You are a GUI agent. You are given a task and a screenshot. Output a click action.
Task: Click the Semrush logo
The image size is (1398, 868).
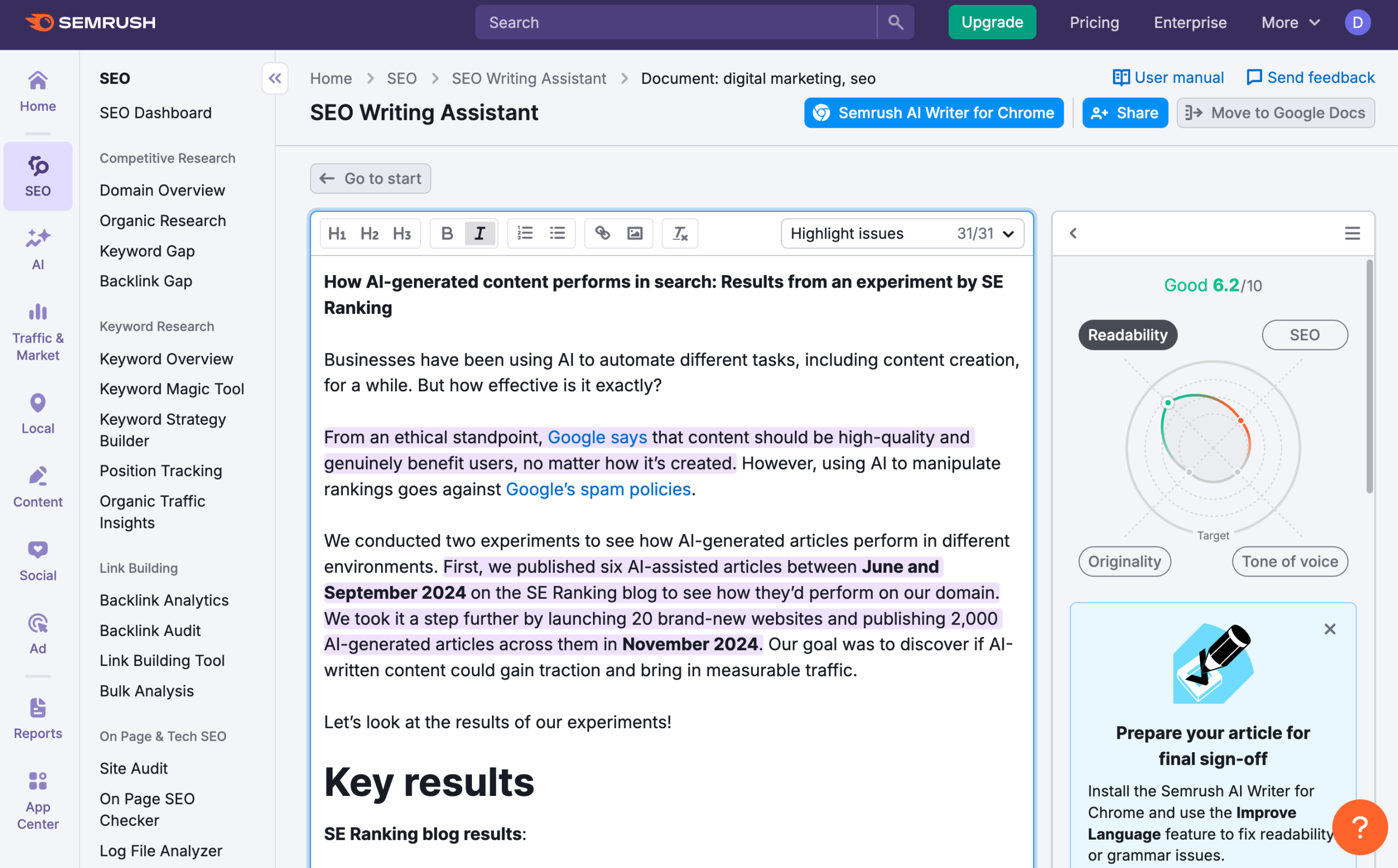point(90,22)
